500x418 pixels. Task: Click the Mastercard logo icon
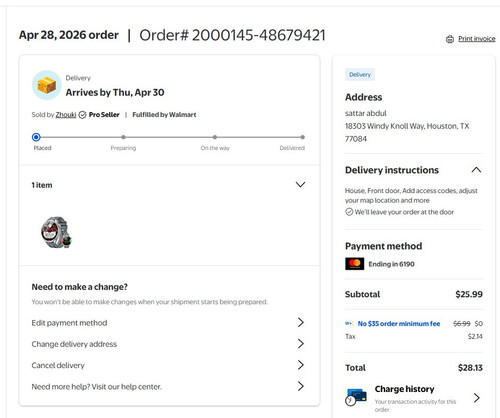tap(355, 264)
